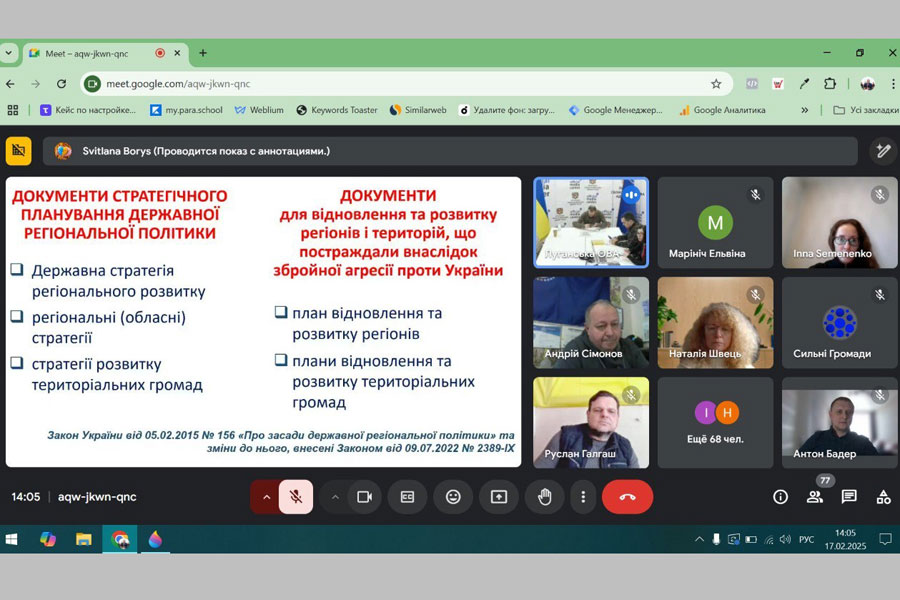Open the activities icon
The width and height of the screenshot is (900, 600).
point(883,497)
